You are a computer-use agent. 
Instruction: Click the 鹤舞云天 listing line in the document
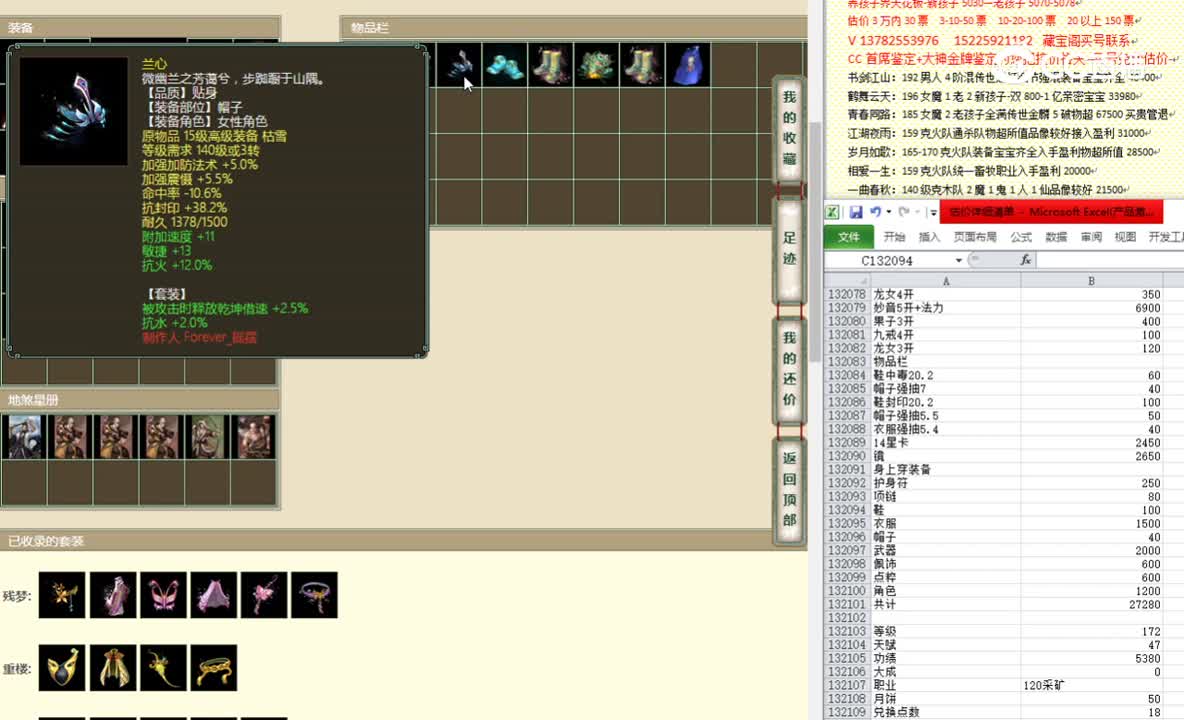992,96
